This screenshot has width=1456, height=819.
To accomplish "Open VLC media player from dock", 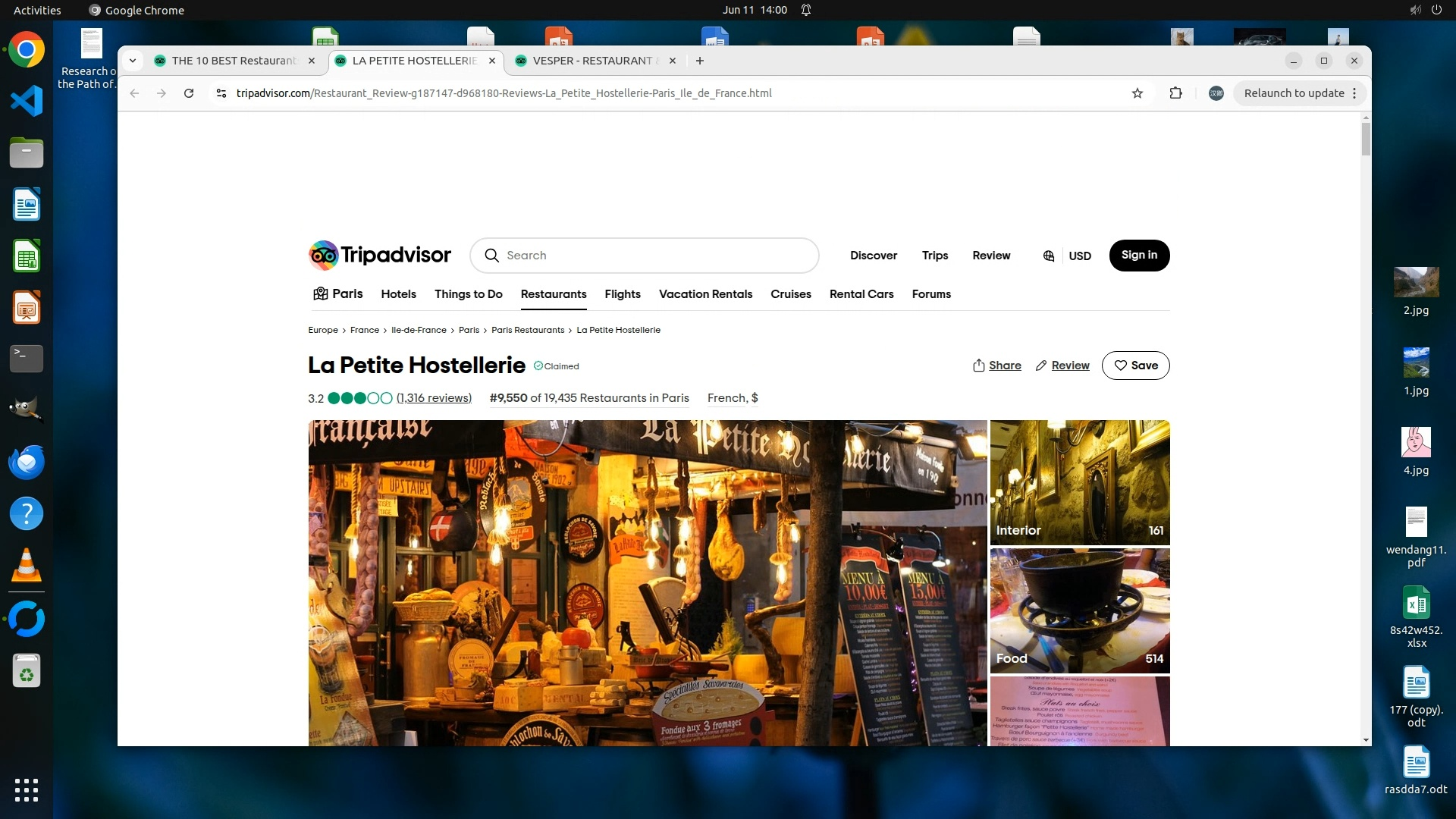I will (x=26, y=566).
